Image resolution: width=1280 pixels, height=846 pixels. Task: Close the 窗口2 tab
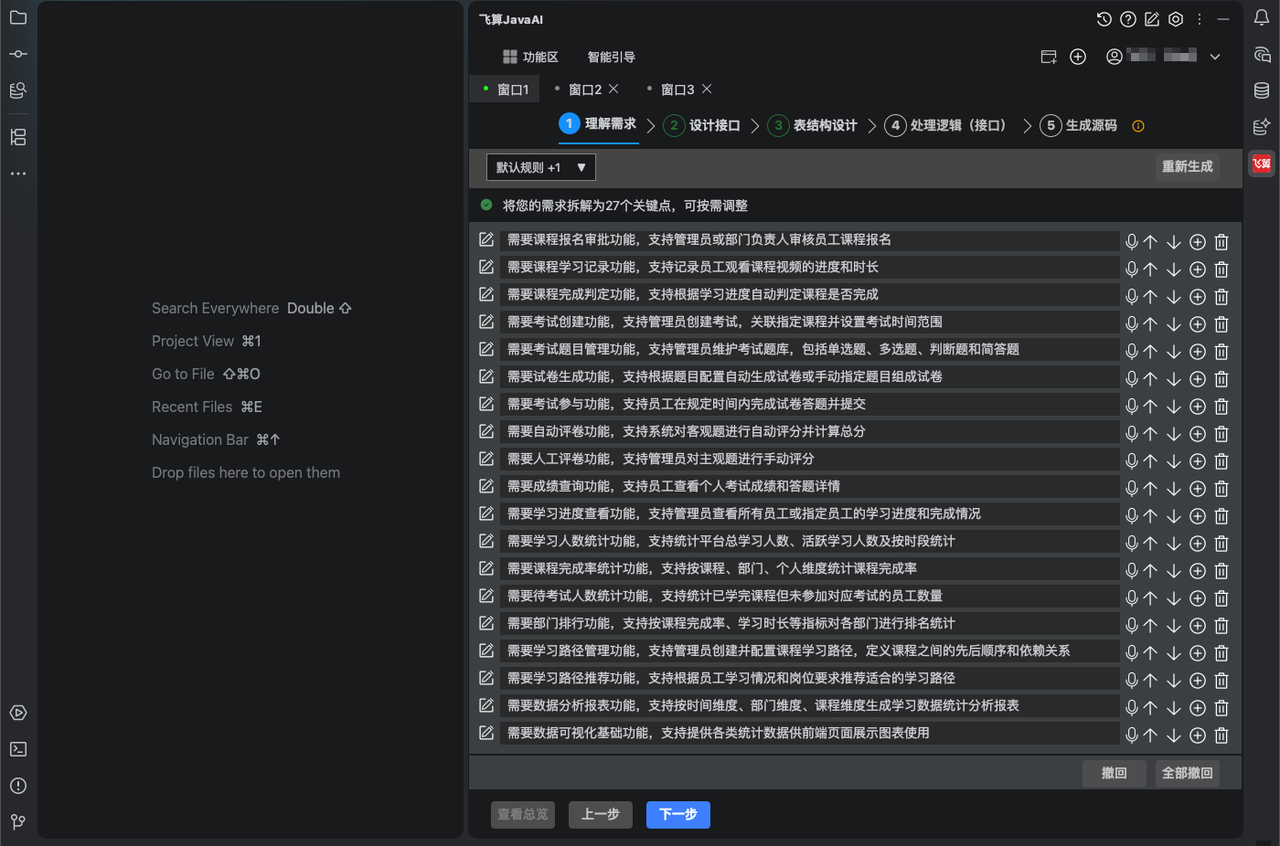pyautogui.click(x=614, y=89)
